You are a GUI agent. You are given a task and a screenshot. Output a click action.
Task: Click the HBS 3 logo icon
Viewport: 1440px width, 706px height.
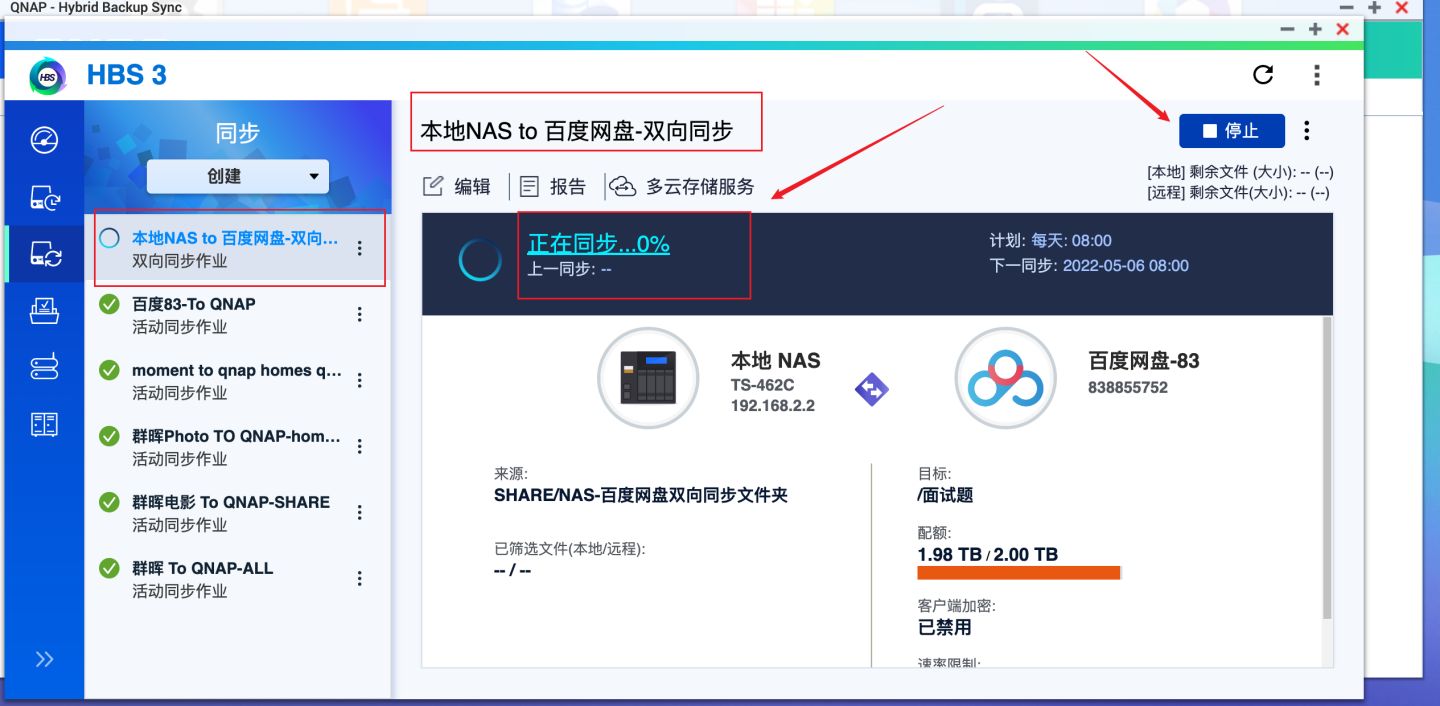(47, 75)
